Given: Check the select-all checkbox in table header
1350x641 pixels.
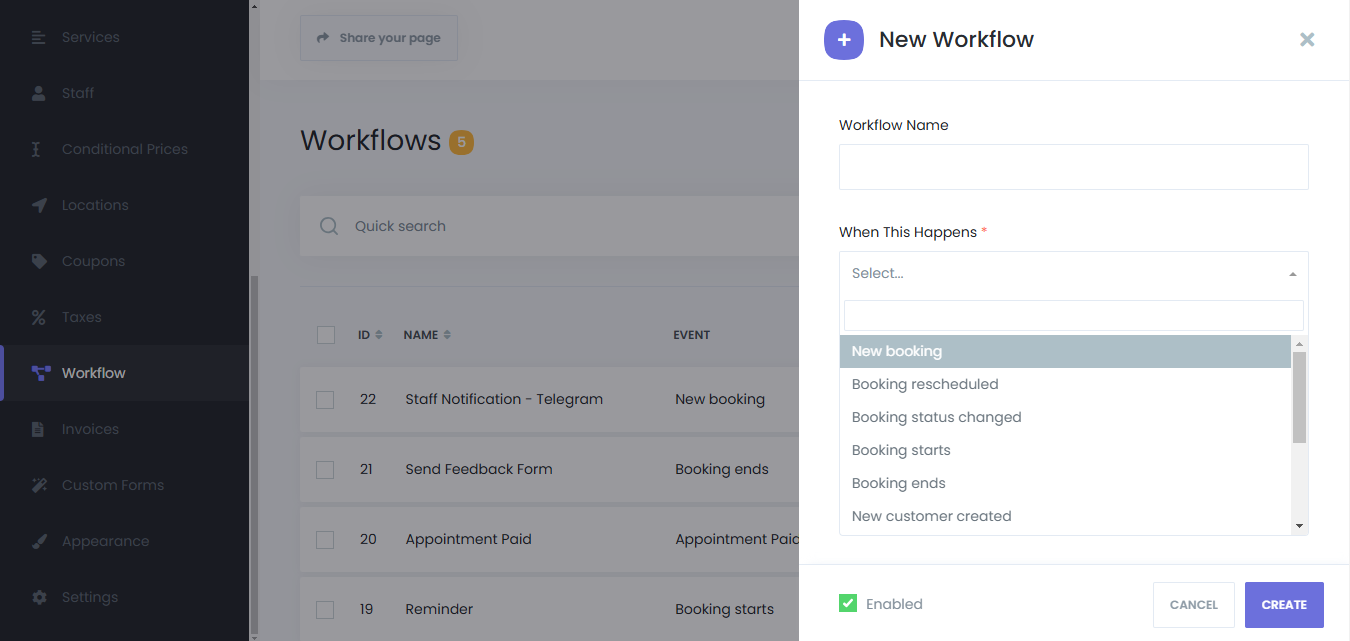Looking at the screenshot, I should [326, 335].
